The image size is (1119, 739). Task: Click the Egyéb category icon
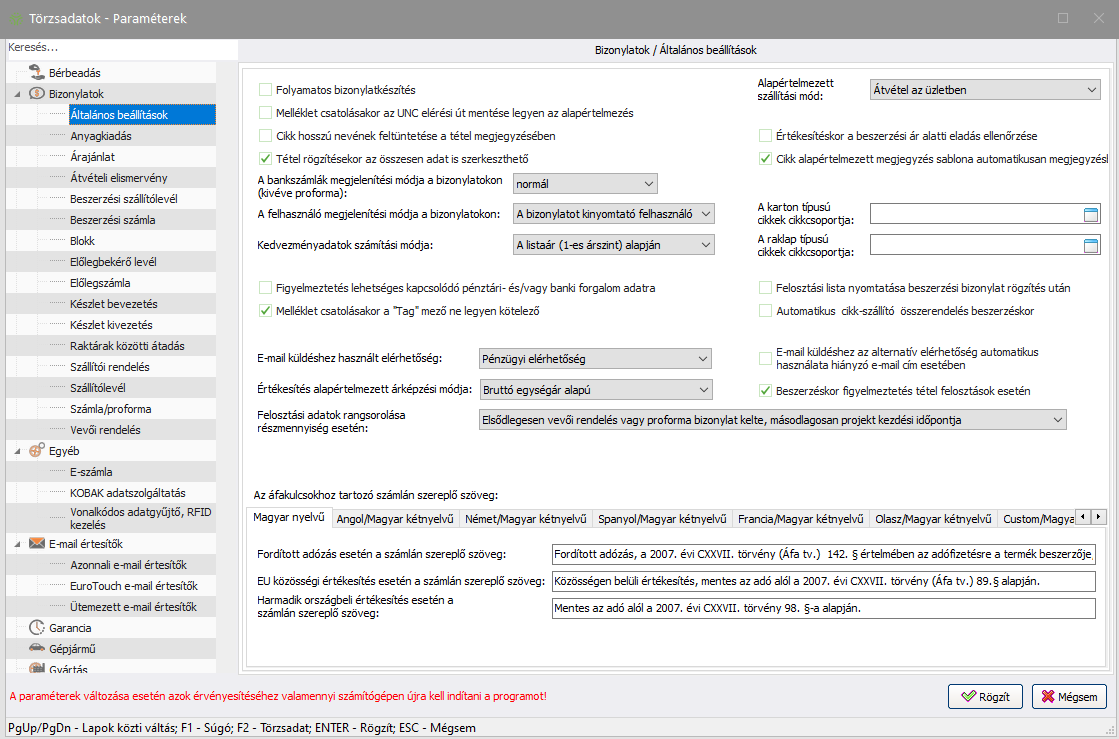[36, 451]
